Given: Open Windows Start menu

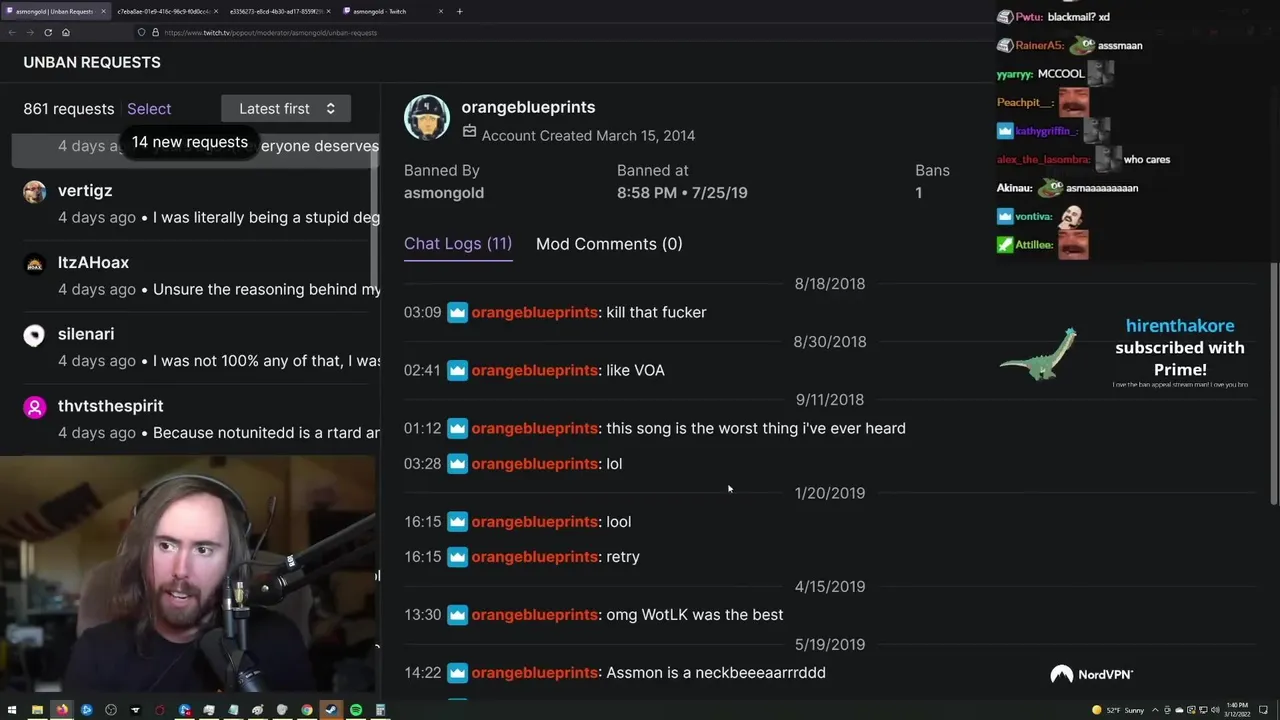Looking at the screenshot, I should click(12, 710).
